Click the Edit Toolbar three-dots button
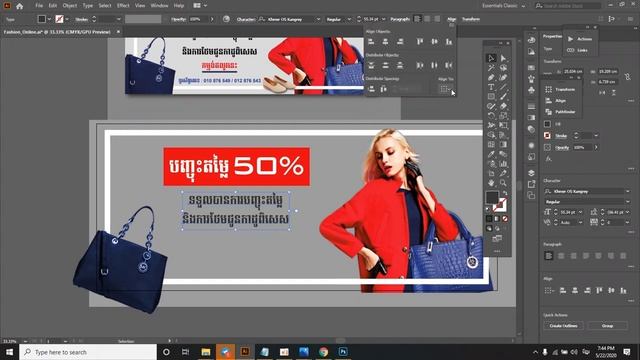The height and width of the screenshot is (360, 640). coord(497,251)
